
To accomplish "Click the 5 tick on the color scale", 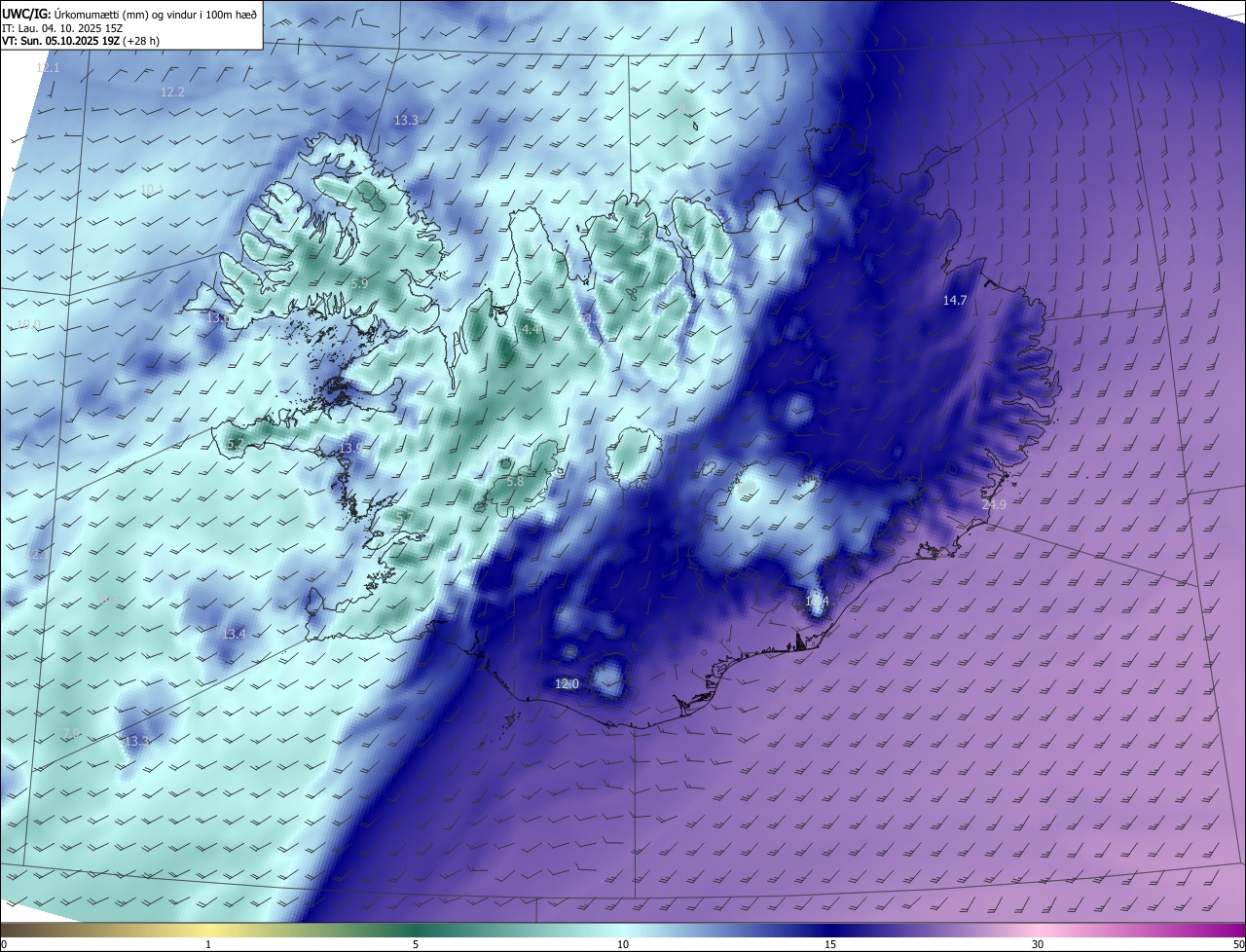I will click(x=416, y=944).
